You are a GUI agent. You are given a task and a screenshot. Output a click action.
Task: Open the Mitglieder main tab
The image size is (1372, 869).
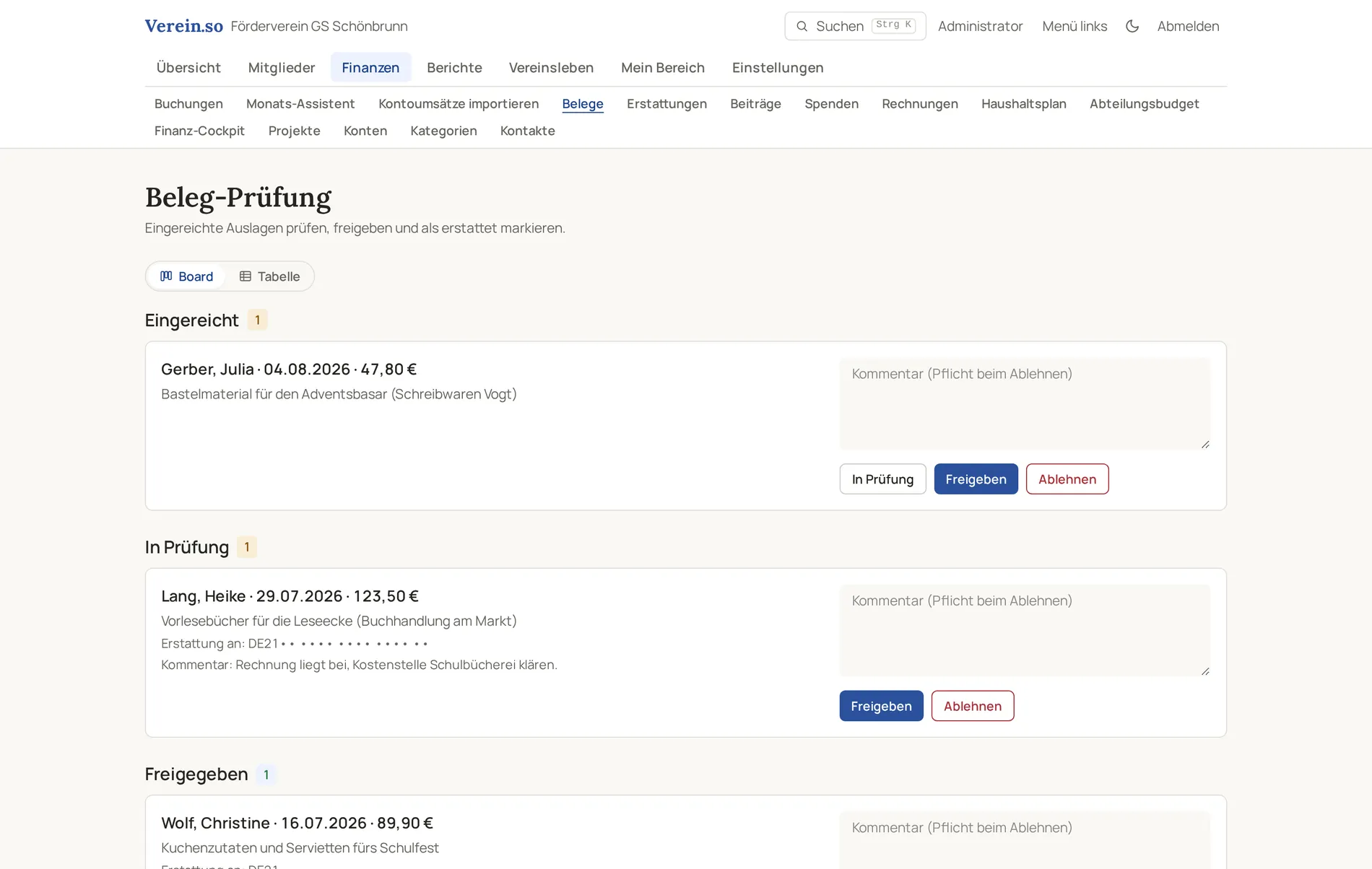(282, 67)
